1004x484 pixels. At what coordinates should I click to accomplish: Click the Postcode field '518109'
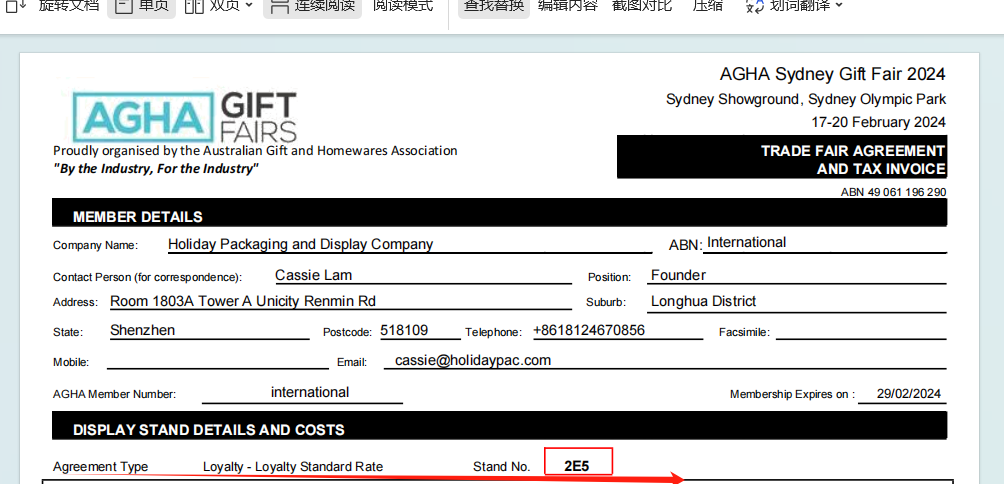(404, 330)
